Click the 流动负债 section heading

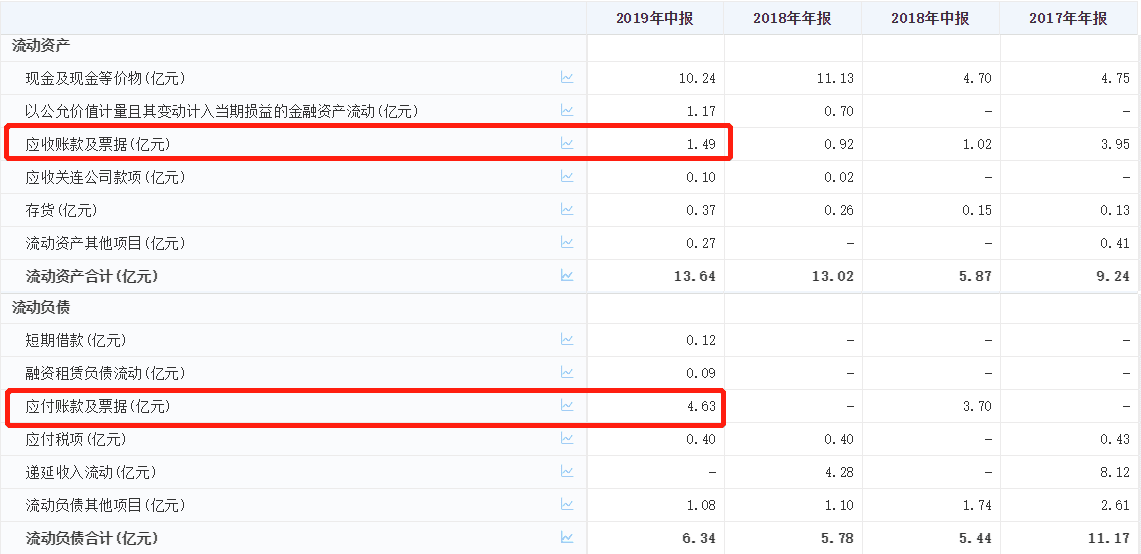click(x=41, y=307)
